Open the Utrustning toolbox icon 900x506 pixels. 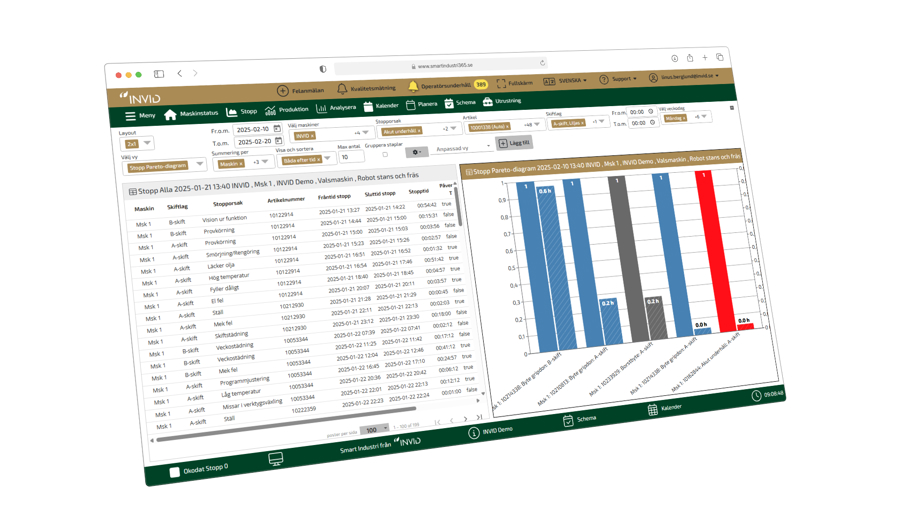click(x=487, y=101)
